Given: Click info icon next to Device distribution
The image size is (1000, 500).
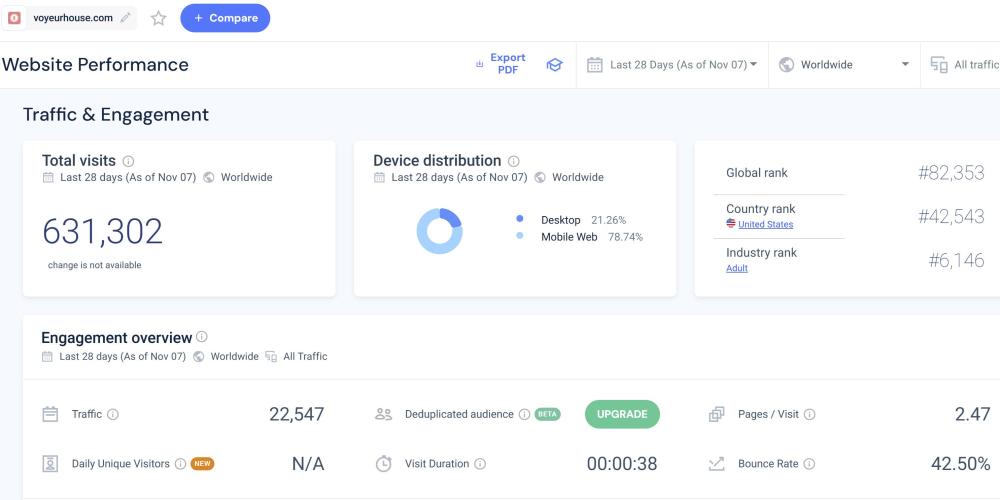Looking at the screenshot, I should click(x=513, y=161).
